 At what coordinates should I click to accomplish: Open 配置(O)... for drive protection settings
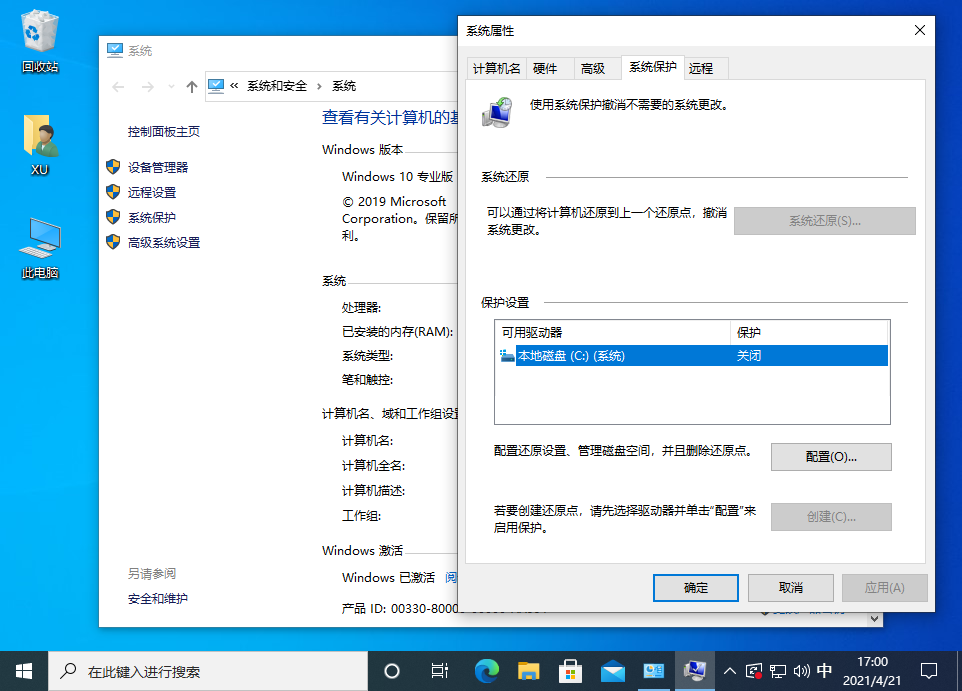(830, 456)
